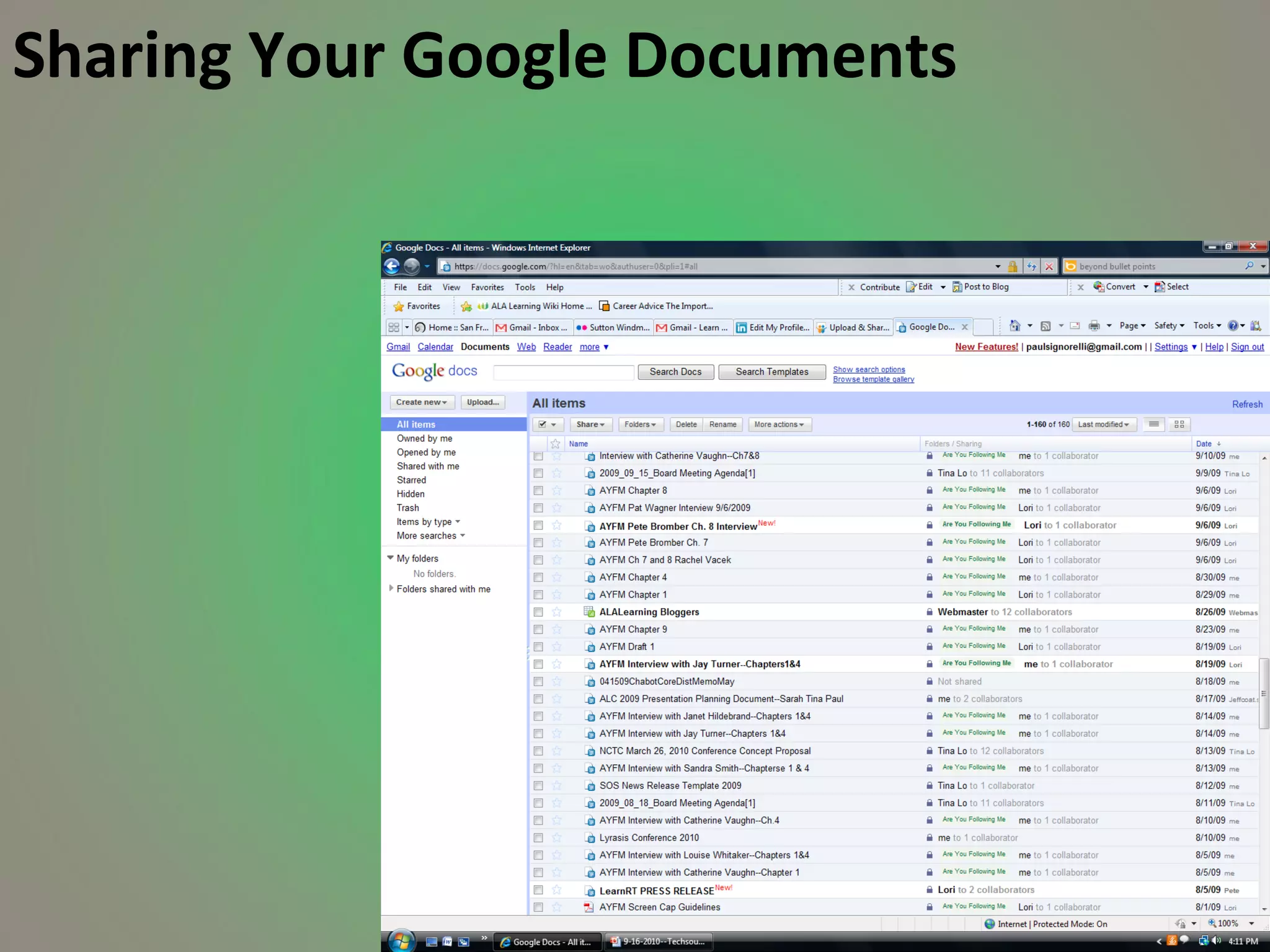Open Favorites star button

pos(417,306)
